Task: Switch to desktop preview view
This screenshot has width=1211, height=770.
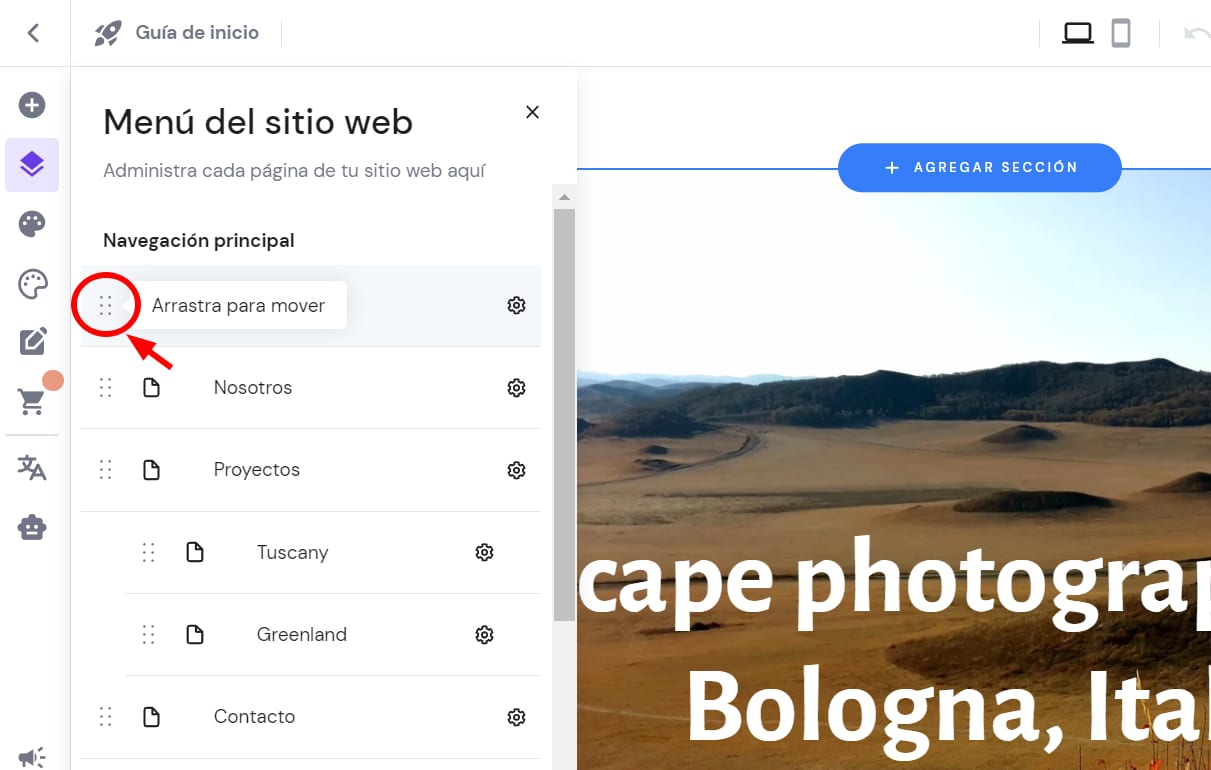Action: click(x=1077, y=33)
